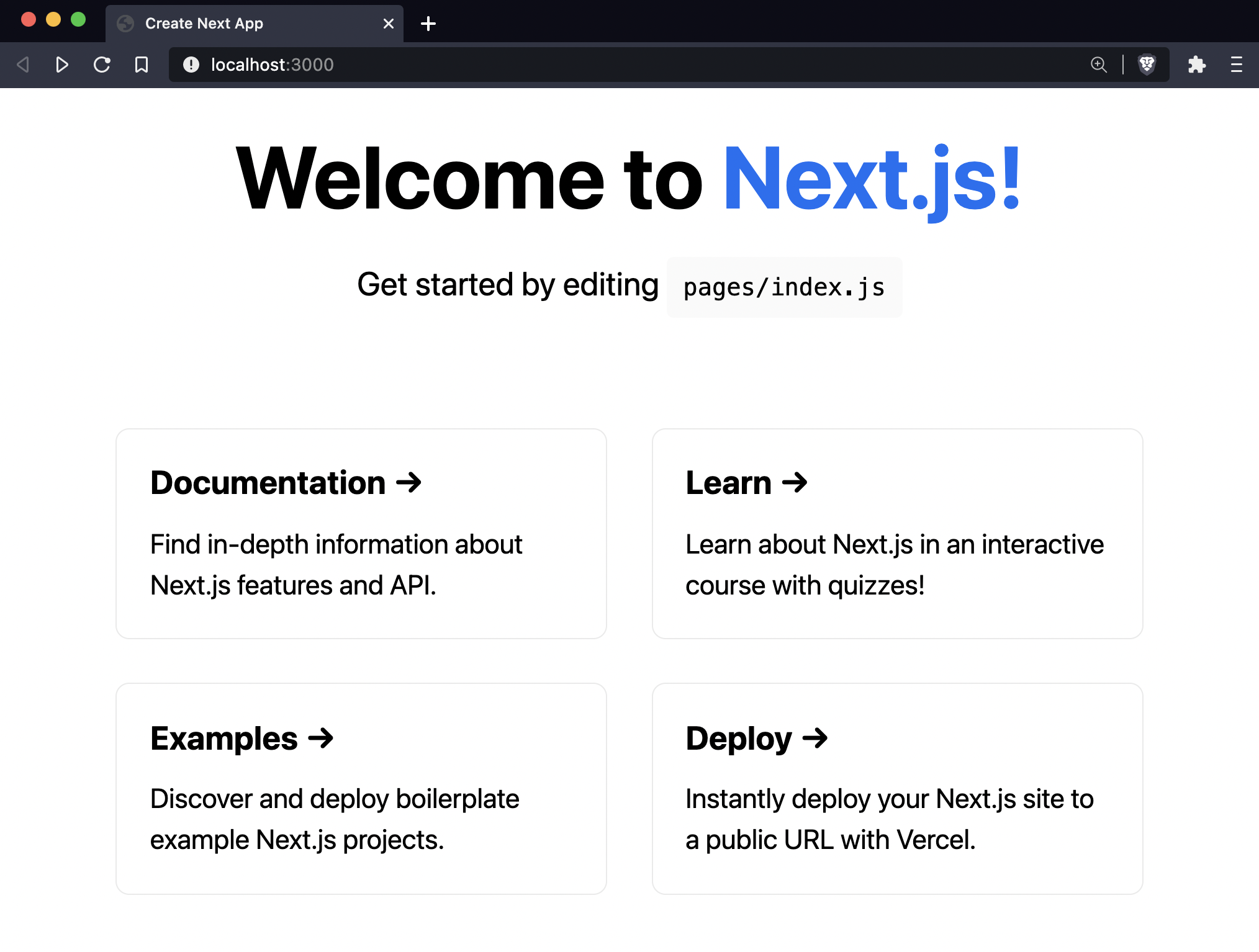Bookmark the current page
Image resolution: width=1259 pixels, height=952 pixels.
point(140,65)
